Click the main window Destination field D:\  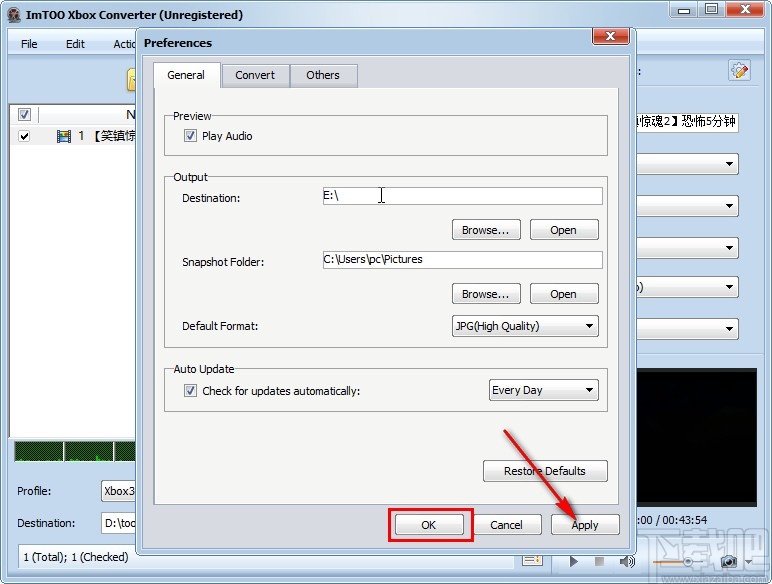[x=118, y=523]
